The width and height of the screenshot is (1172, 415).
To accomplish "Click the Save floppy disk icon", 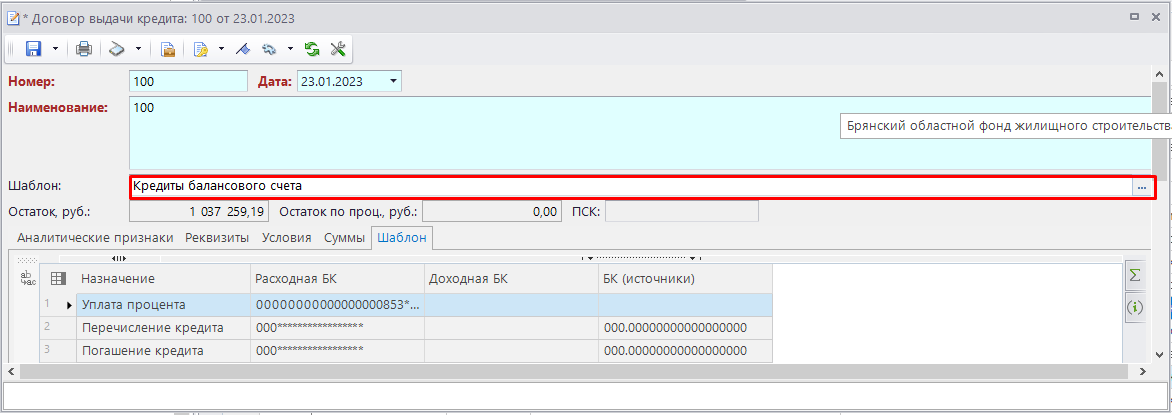I will (x=33, y=48).
